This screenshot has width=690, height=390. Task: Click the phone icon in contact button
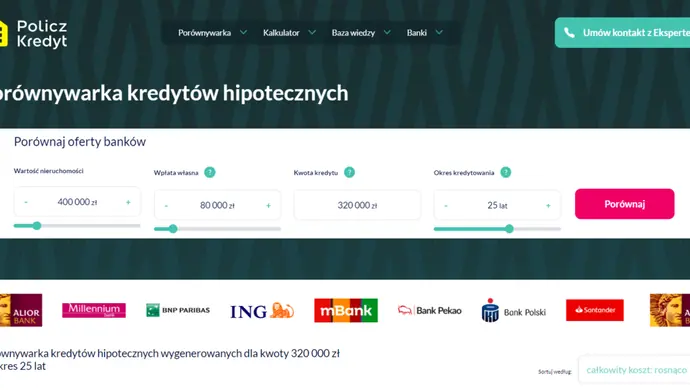pyautogui.click(x=569, y=33)
